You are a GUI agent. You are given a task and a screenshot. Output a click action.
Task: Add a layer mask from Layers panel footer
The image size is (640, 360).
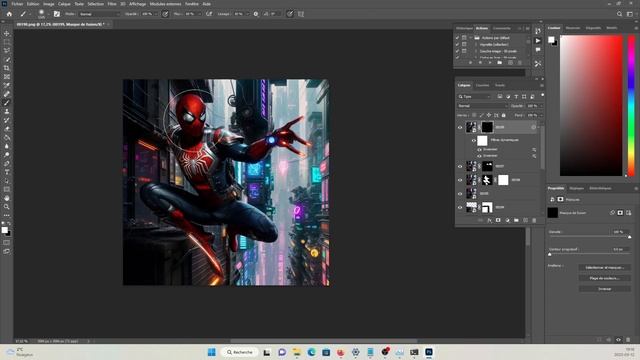point(498,220)
